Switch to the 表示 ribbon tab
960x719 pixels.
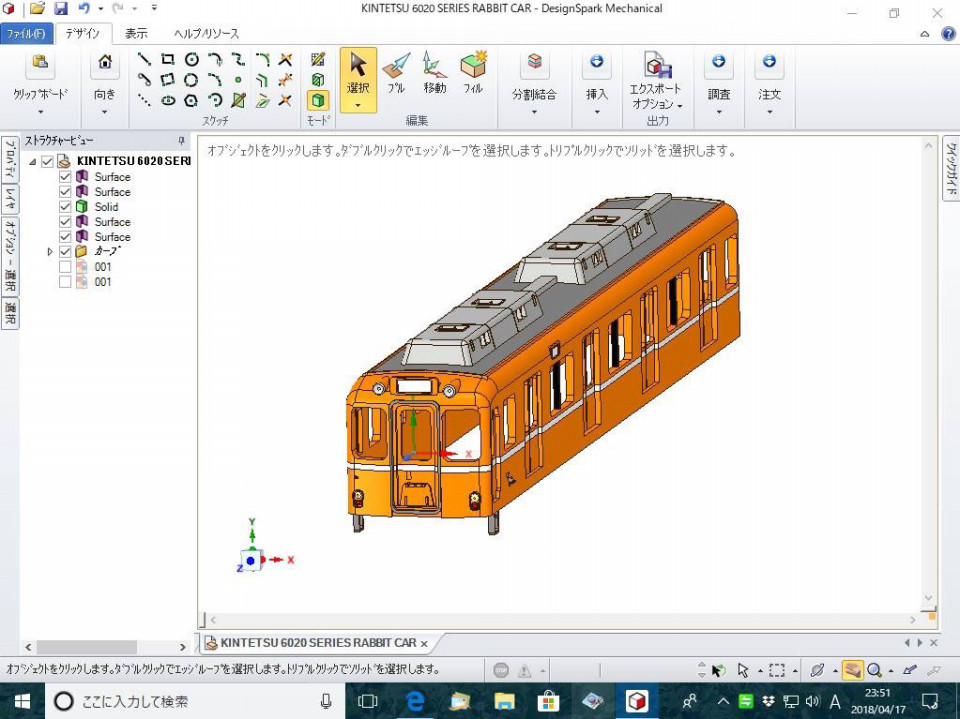[x=136, y=34]
